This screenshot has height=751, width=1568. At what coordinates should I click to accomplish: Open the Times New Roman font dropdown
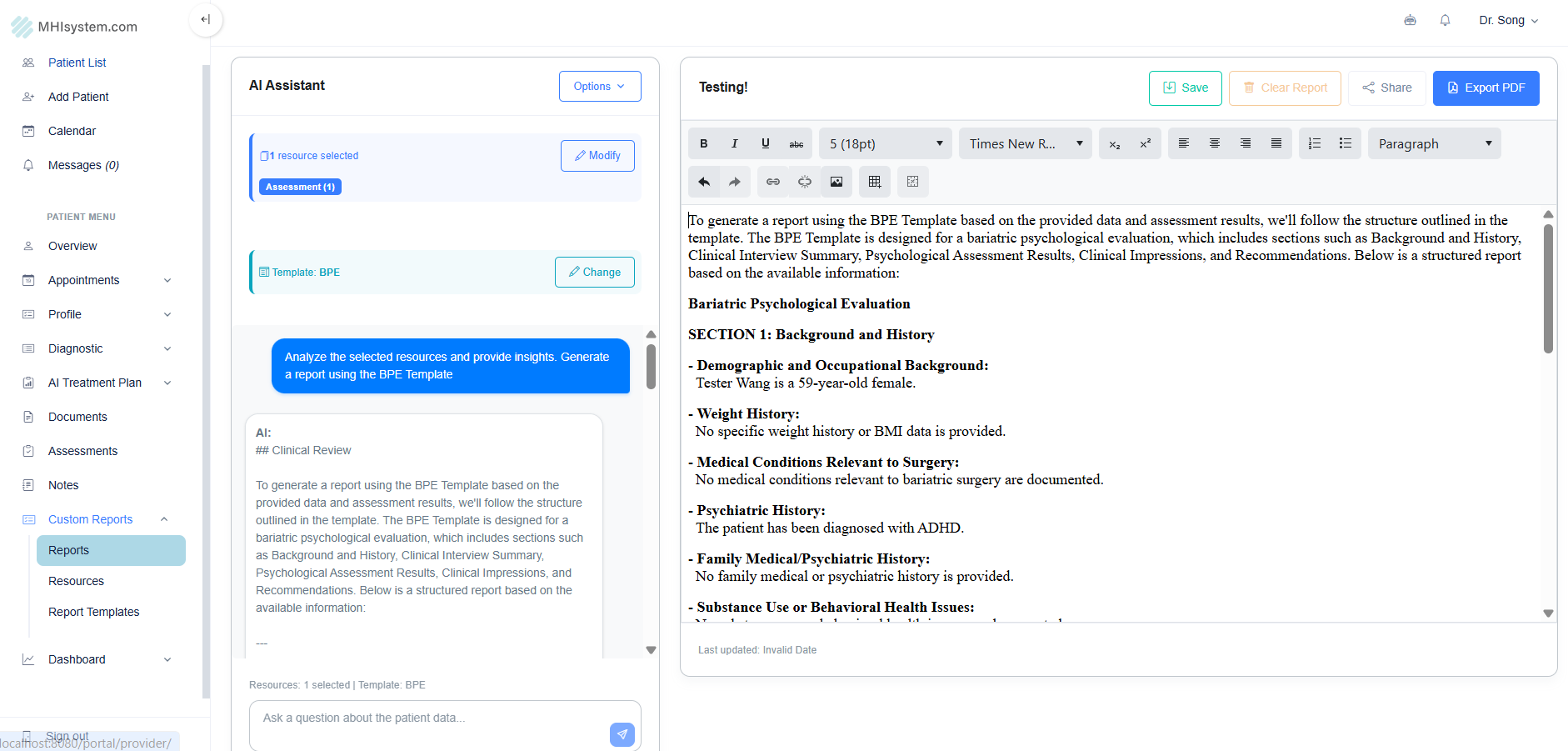(x=1025, y=143)
